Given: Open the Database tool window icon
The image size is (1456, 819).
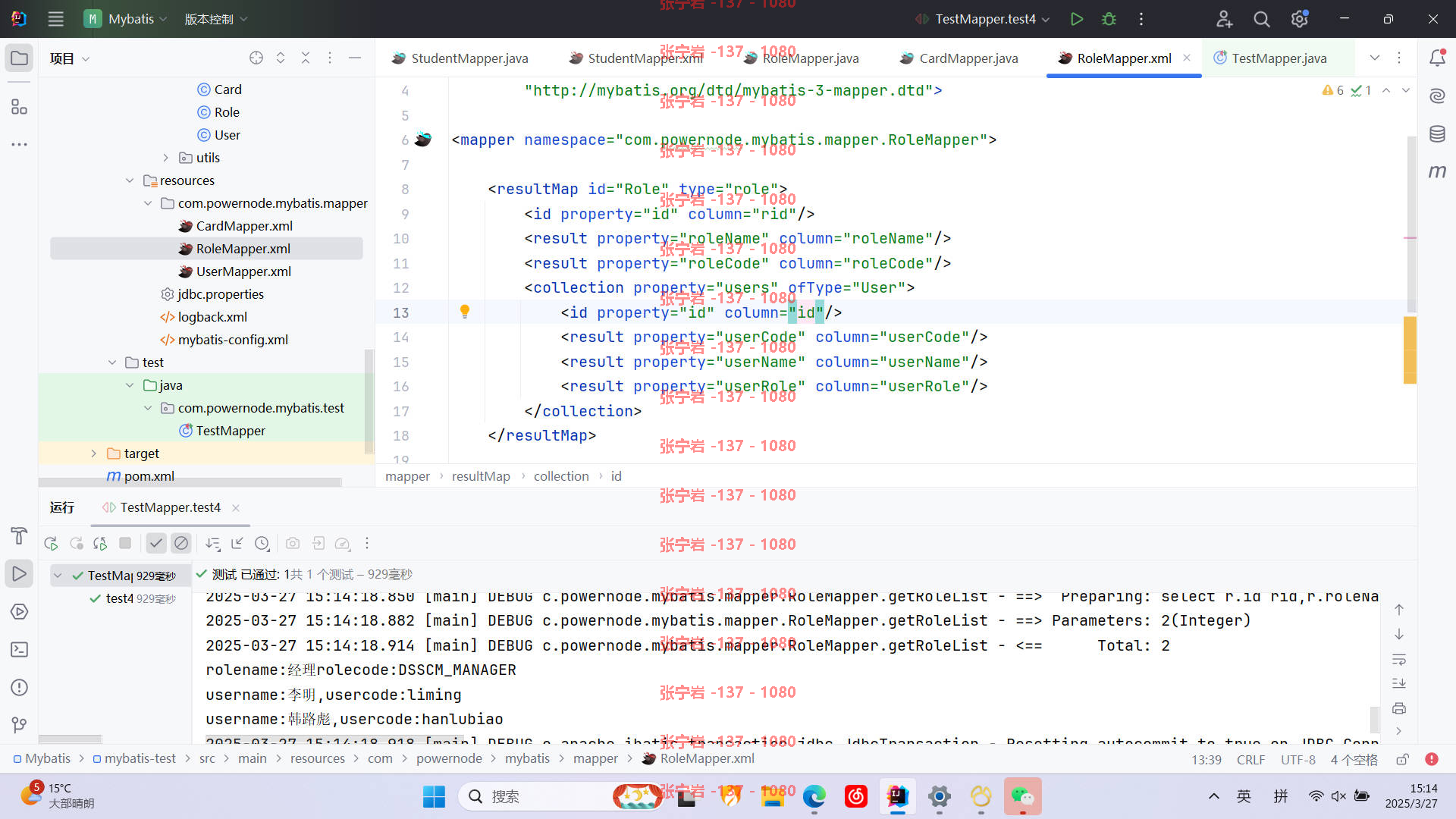Looking at the screenshot, I should 1437,134.
